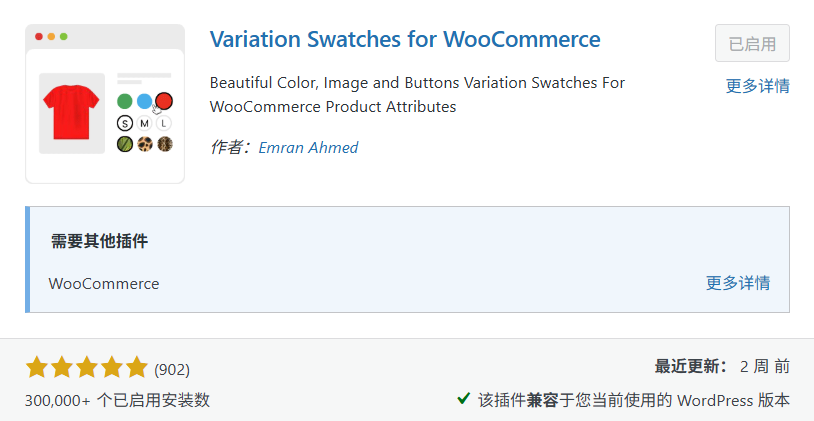Click the 已启用 button
Screen dimensions: 814x421
(x=752, y=44)
